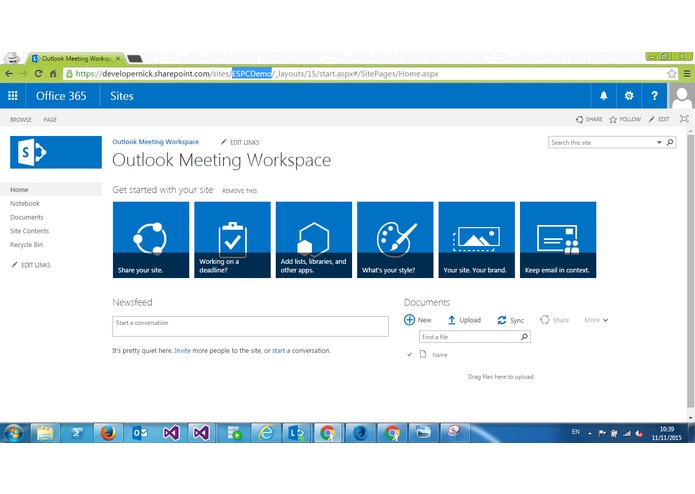
Task: Expand the search scope dropdown arrow
Action: pos(659,142)
